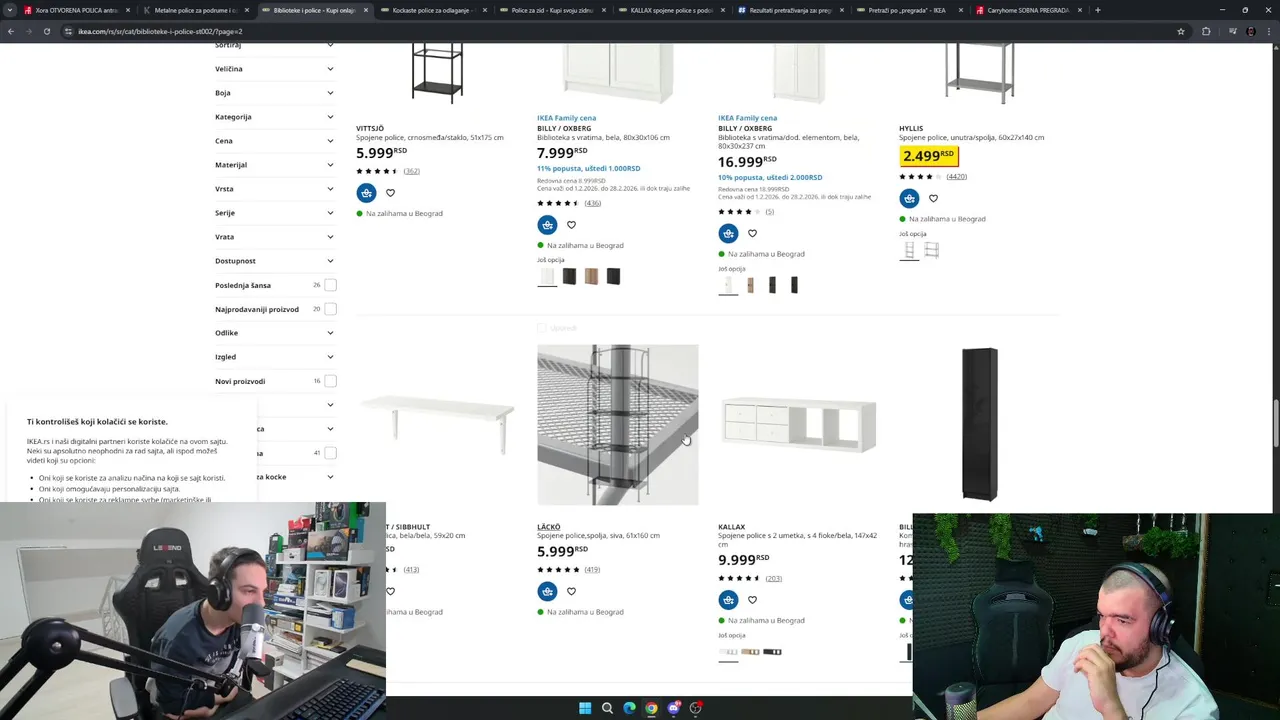Open KALLAX product title link

[731, 527]
